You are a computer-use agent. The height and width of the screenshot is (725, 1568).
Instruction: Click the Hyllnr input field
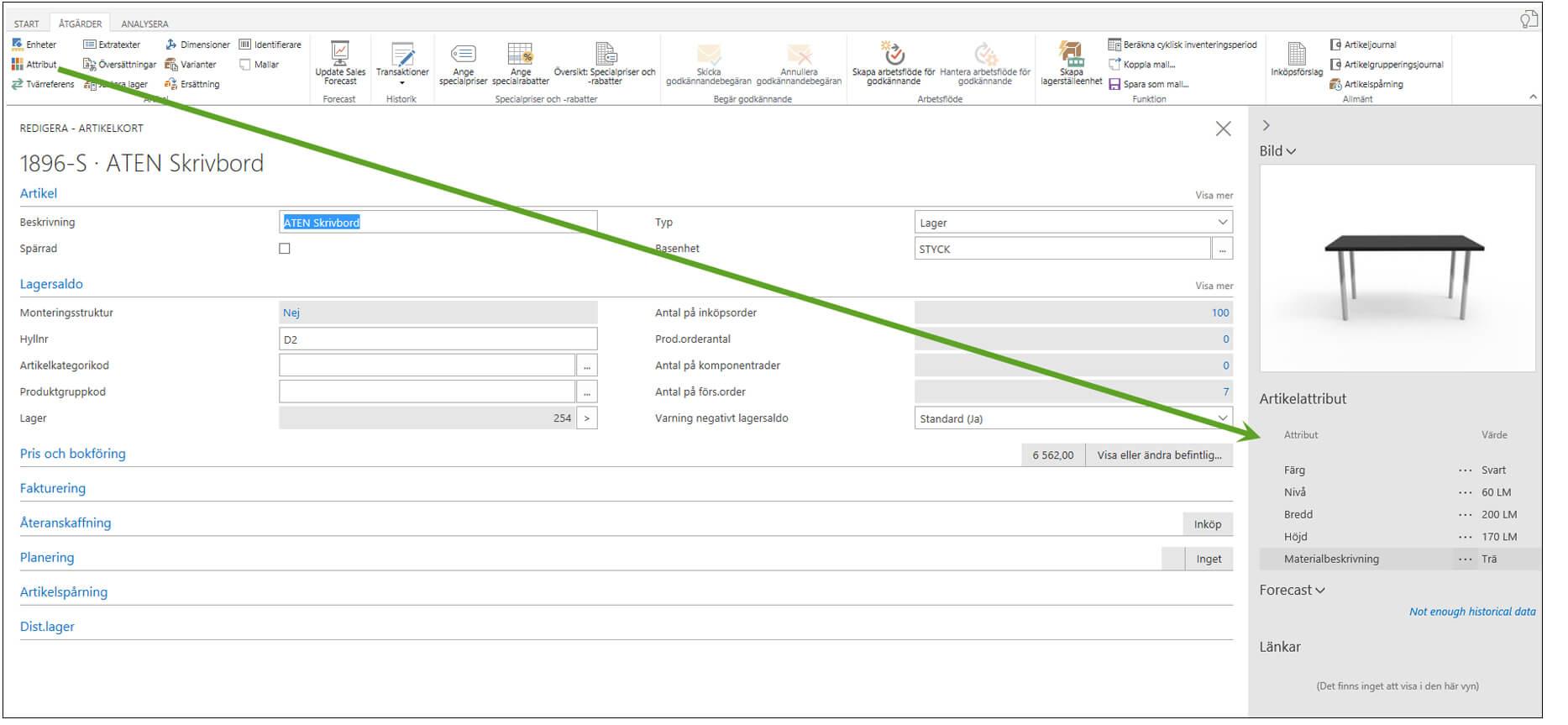tap(438, 339)
